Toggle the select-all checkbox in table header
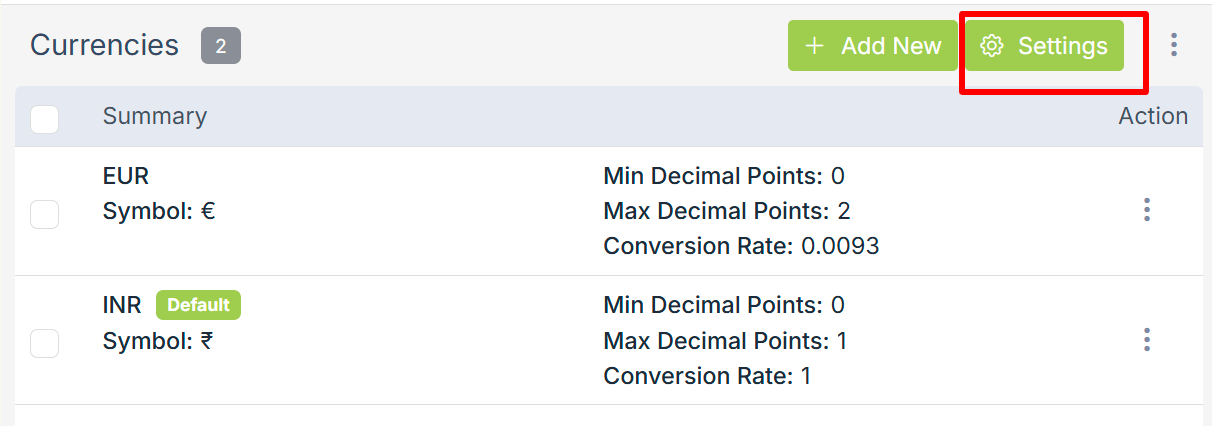Viewport: 1212px width, 426px height. tap(45, 120)
